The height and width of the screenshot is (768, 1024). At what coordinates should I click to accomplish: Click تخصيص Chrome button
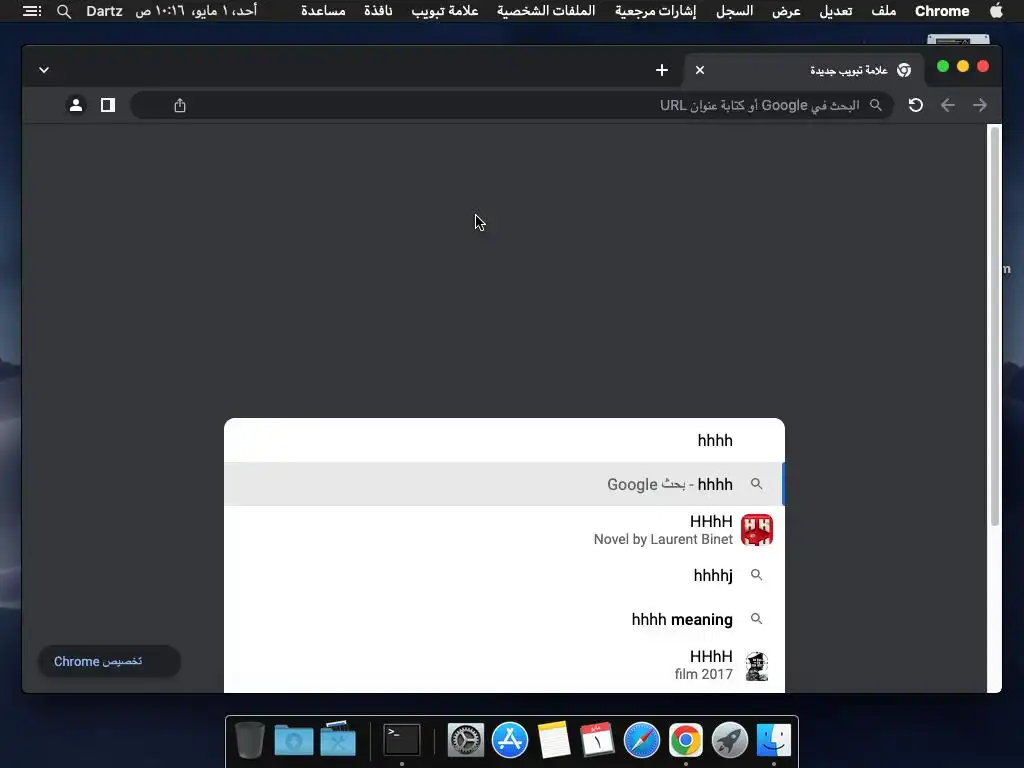click(x=109, y=662)
